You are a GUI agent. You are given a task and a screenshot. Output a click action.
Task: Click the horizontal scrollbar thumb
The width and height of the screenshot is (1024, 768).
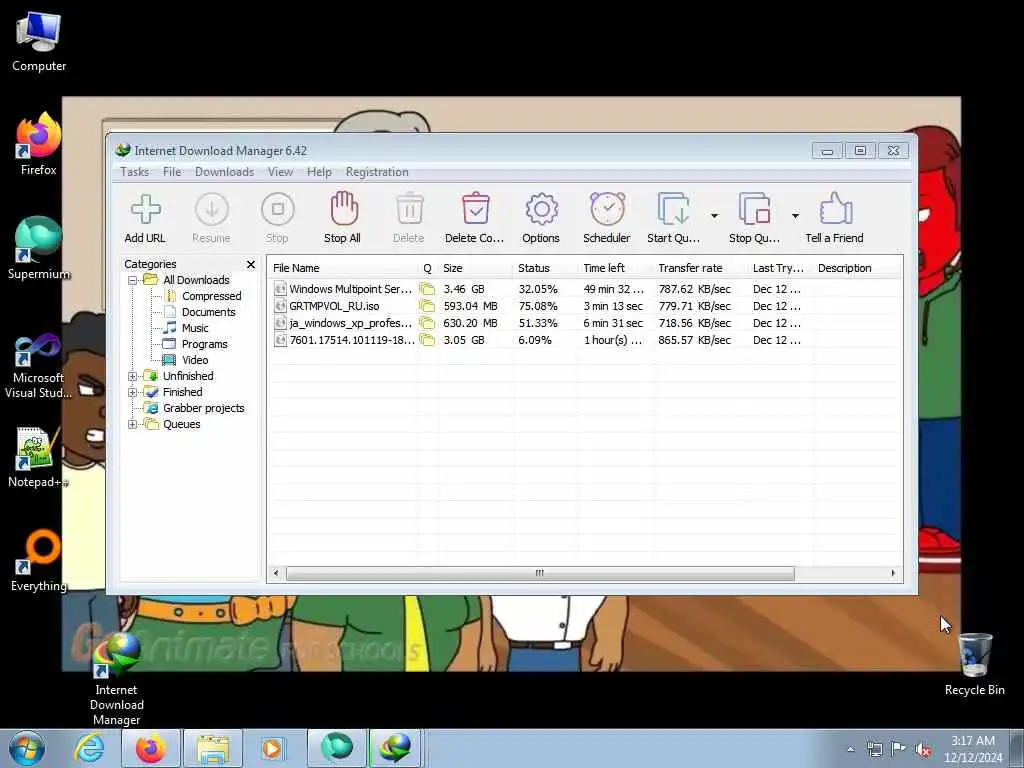(540, 573)
